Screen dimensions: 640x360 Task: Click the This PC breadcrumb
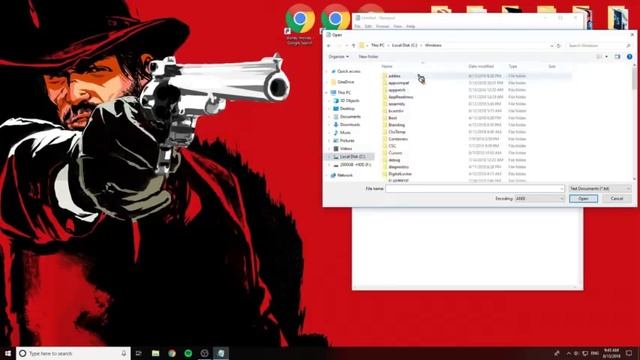tap(378, 45)
